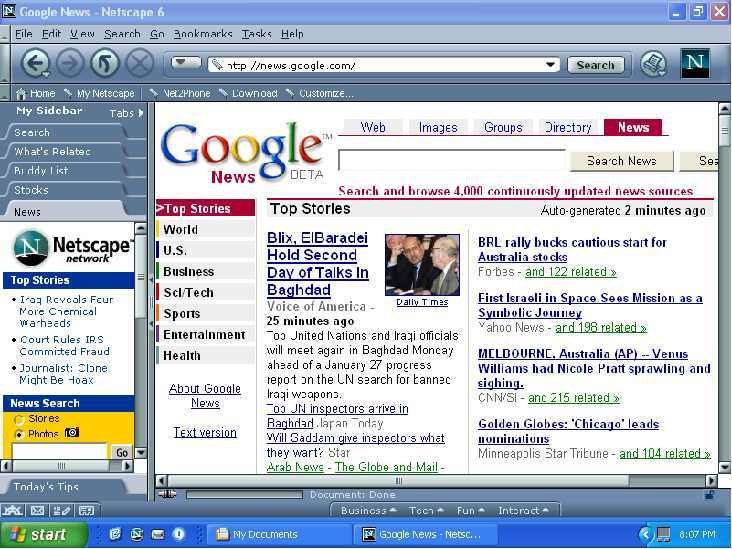Open Composer from the component bar
The image size is (732, 549).
(x=62, y=510)
